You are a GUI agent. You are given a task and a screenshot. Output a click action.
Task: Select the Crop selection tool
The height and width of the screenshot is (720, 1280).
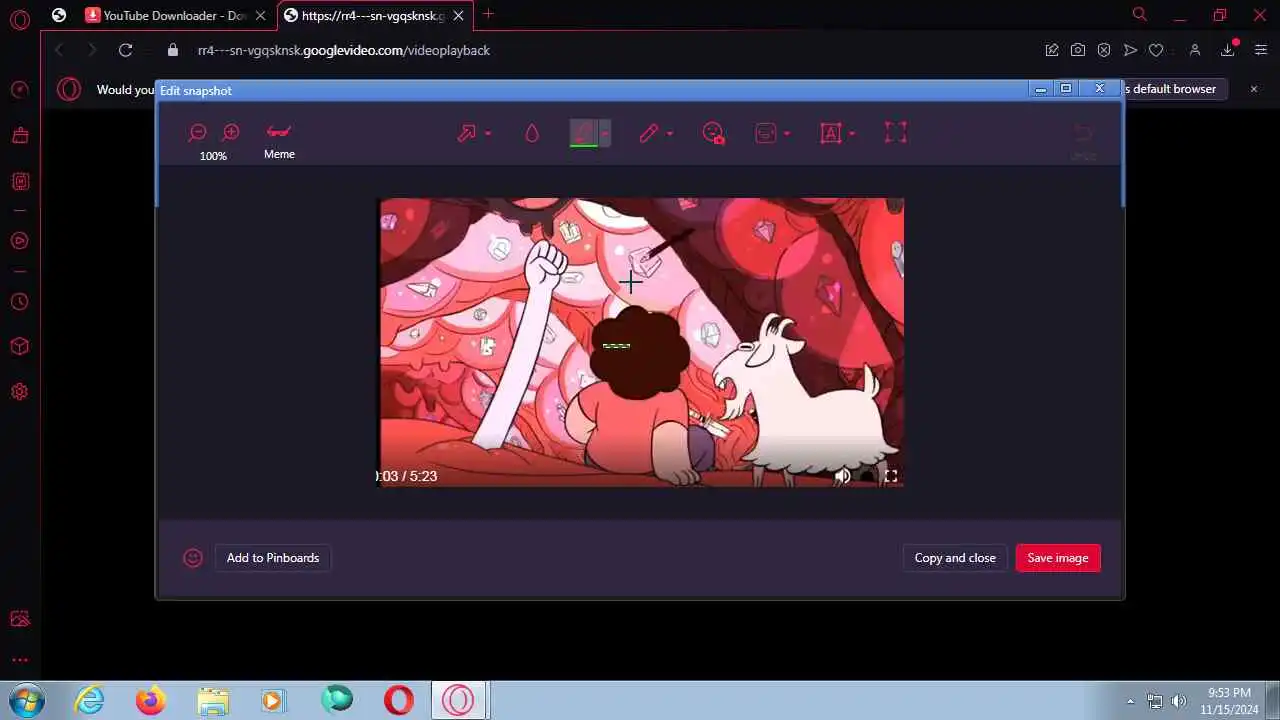click(896, 132)
